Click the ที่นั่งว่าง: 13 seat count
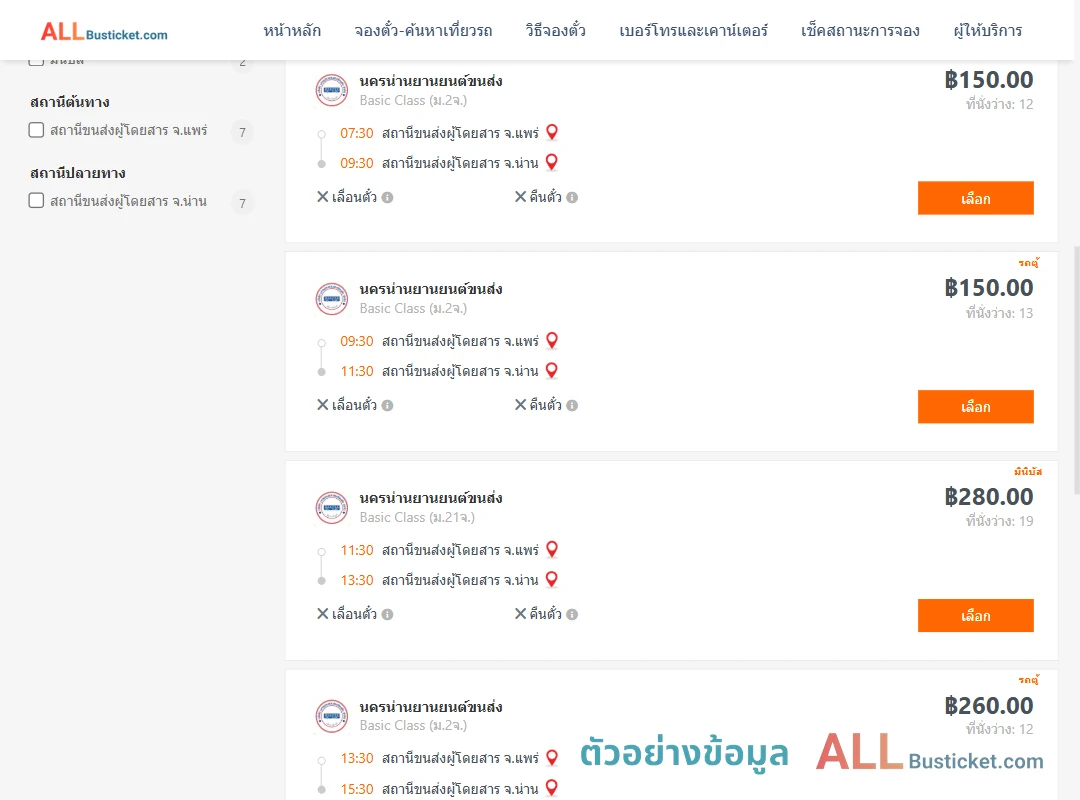Image resolution: width=1080 pixels, height=800 pixels. tap(999, 313)
